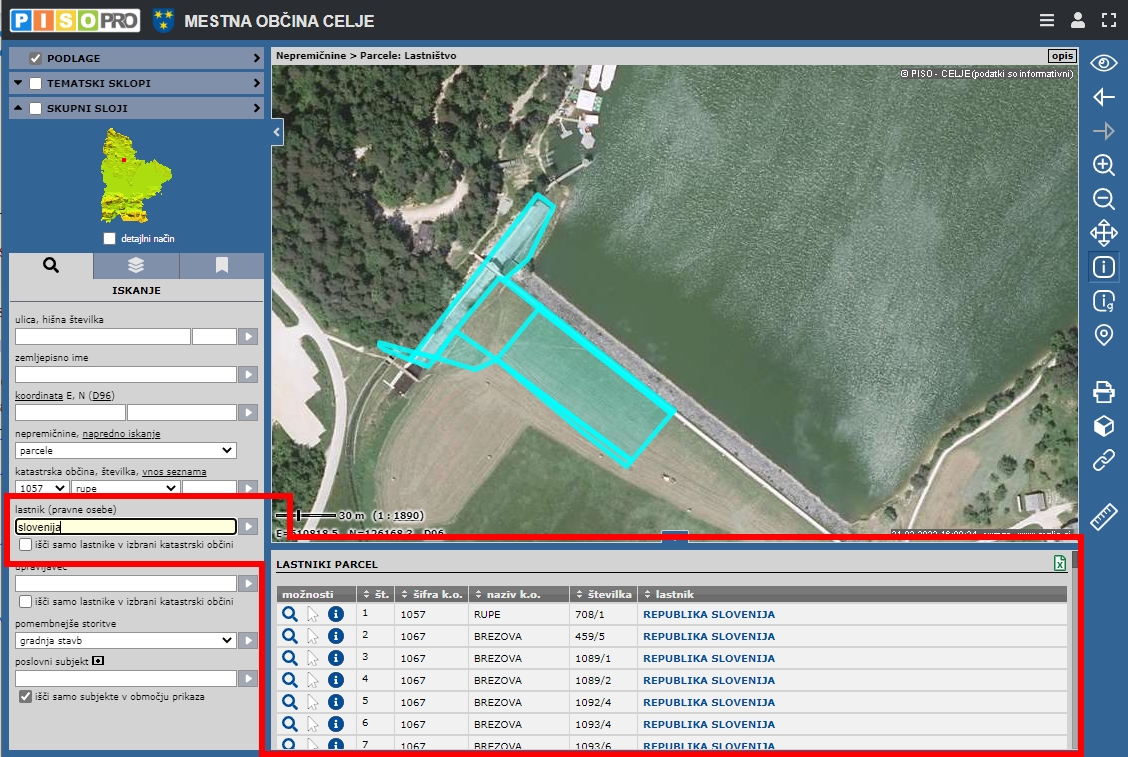Switch to the layers tab
This screenshot has width=1128, height=757.
(x=136, y=265)
